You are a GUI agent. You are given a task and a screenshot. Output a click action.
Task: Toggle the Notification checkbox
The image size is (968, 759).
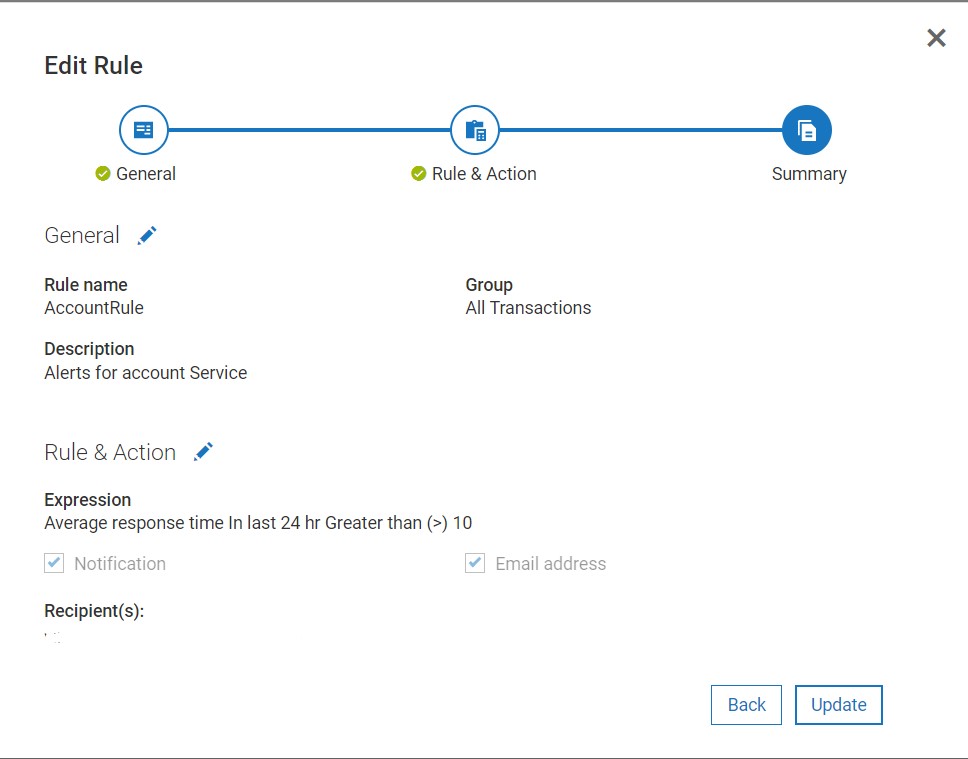point(54,564)
